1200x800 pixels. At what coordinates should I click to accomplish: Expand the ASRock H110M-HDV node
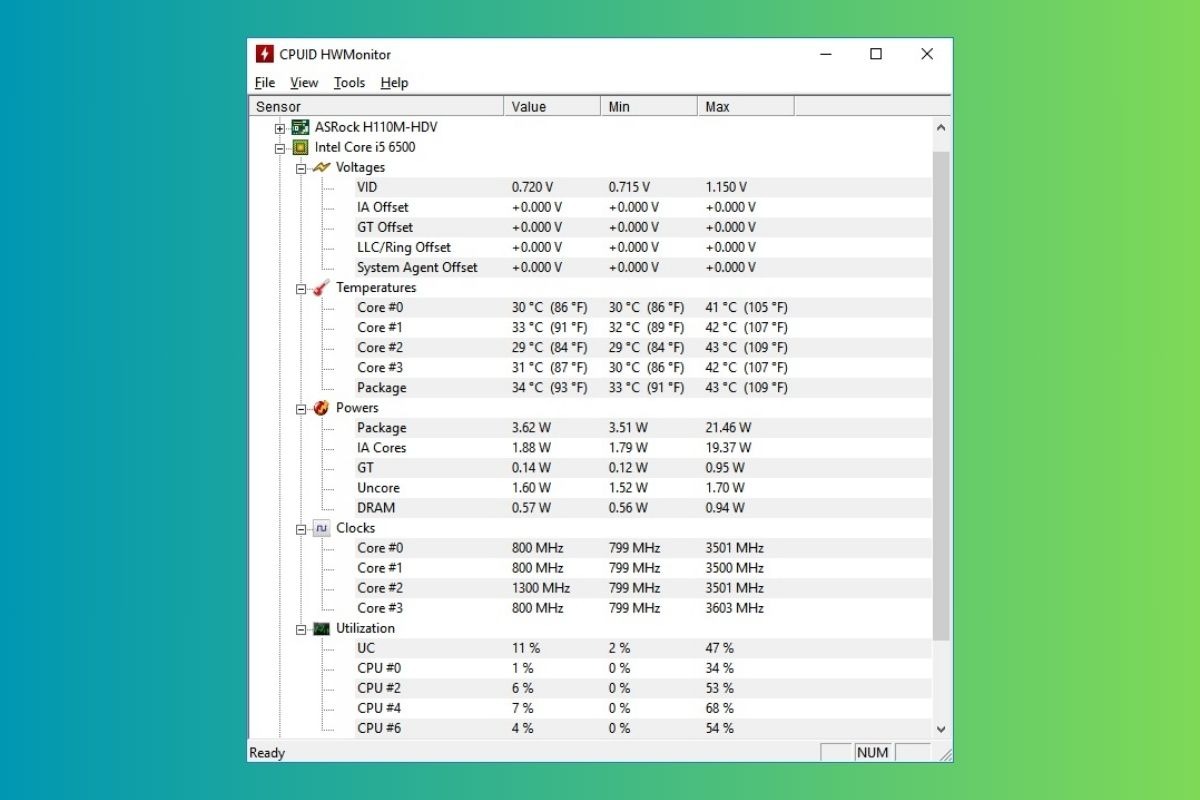[x=280, y=128]
